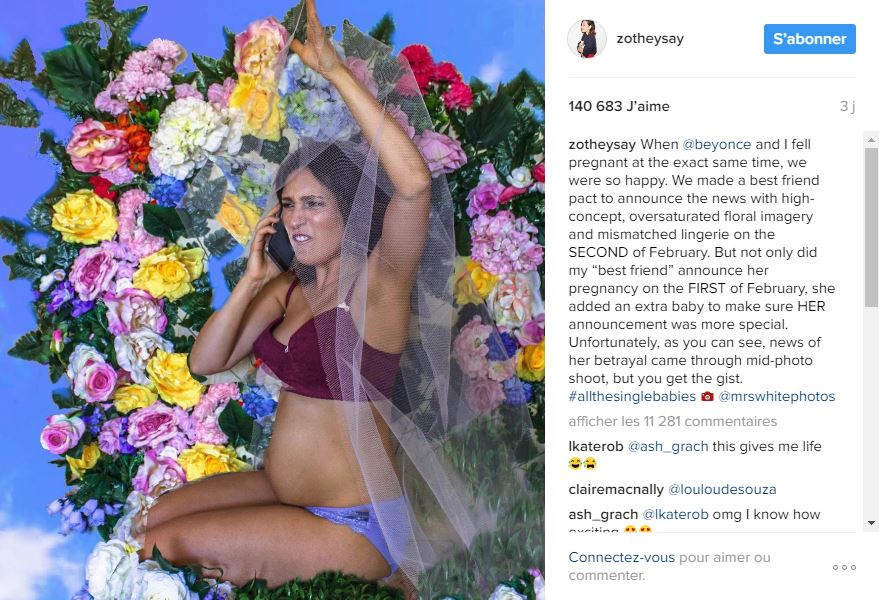Open the @mrswhitephotos mention link

(x=776, y=396)
